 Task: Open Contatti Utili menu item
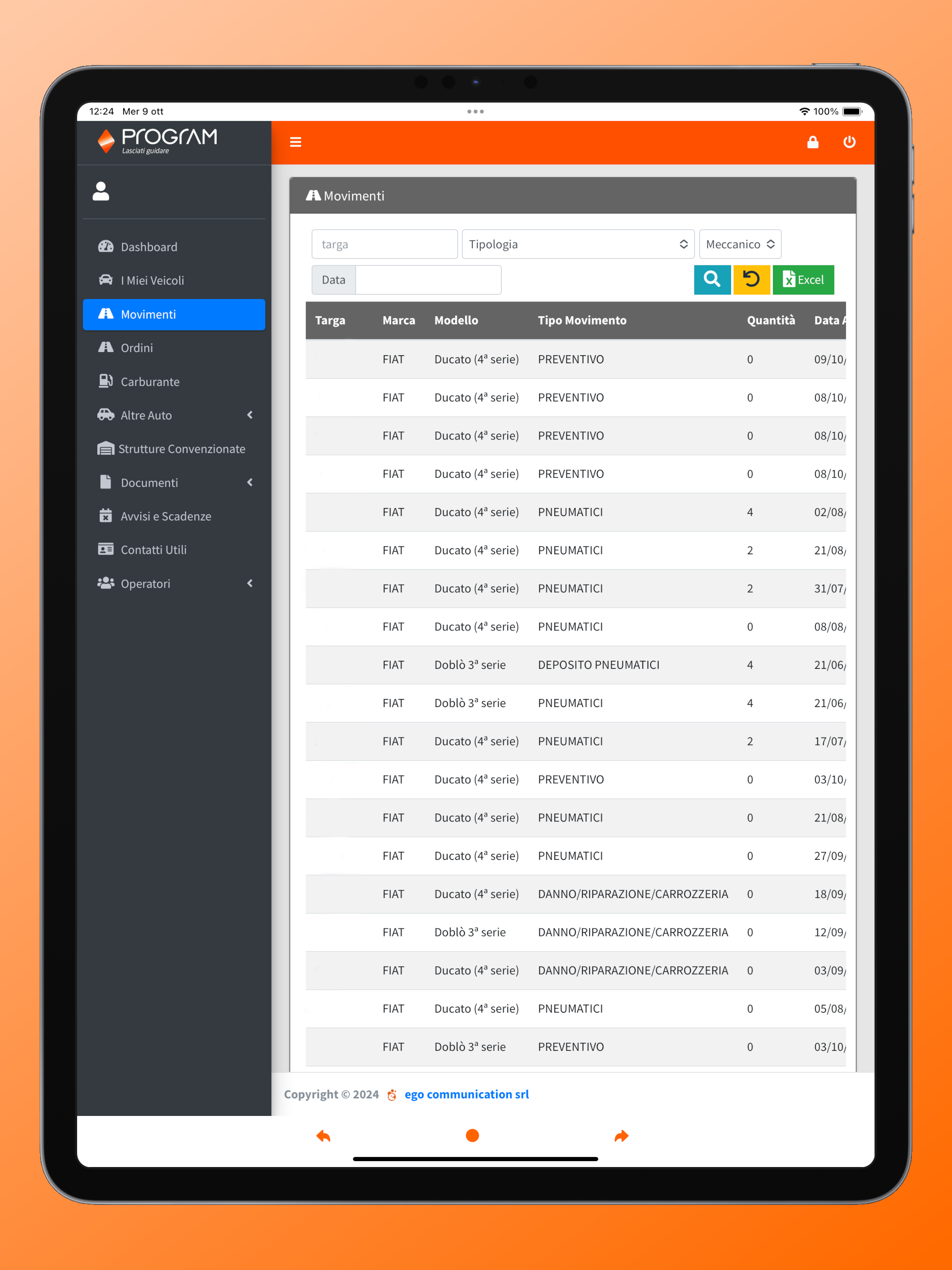(174, 550)
